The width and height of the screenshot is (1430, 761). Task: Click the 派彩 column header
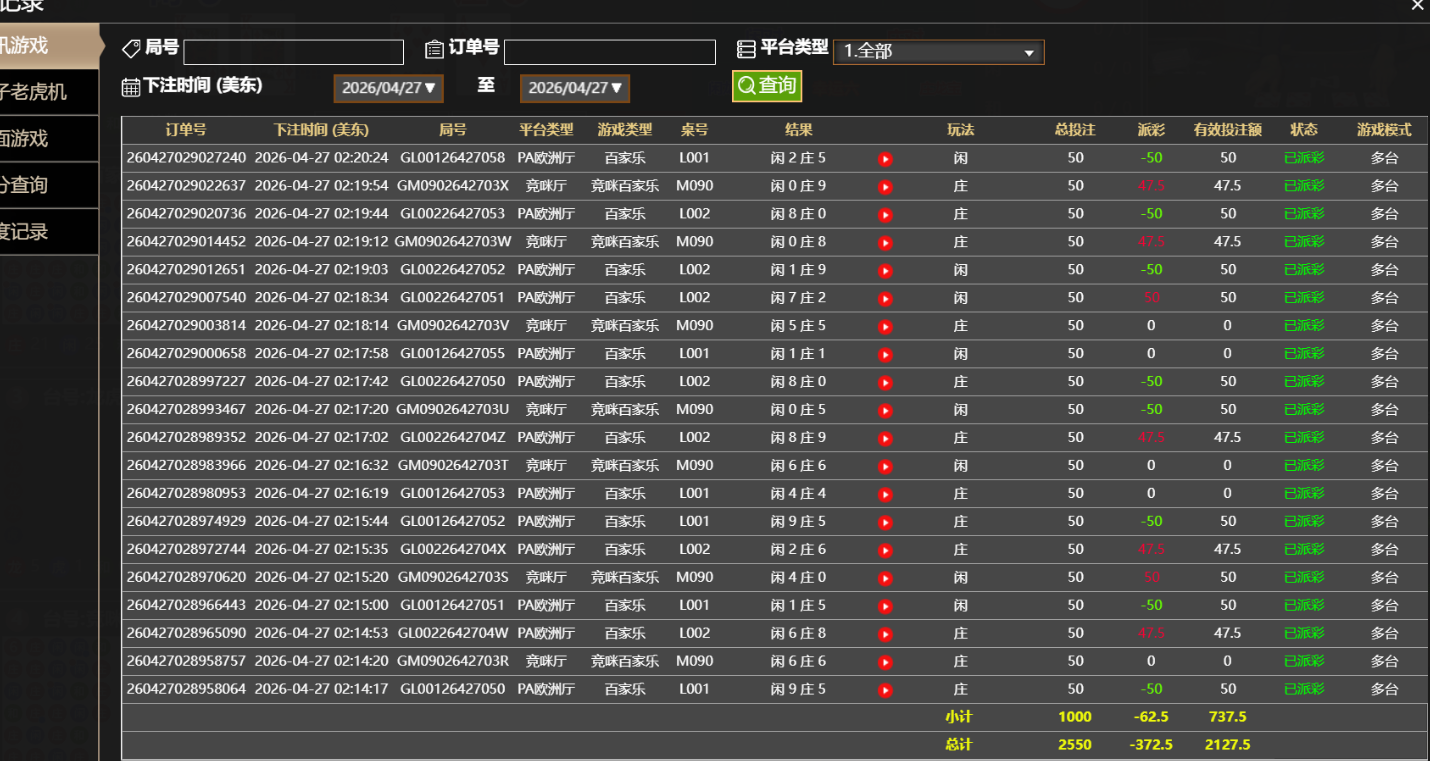click(1151, 130)
